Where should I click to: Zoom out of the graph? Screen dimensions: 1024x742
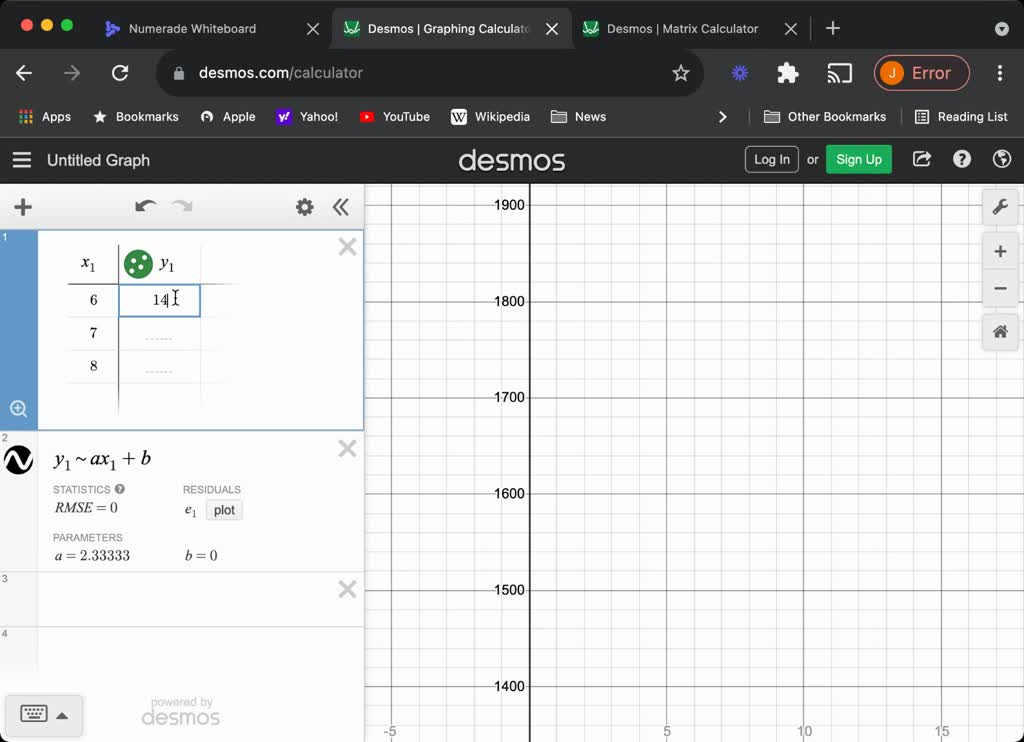tap(999, 289)
